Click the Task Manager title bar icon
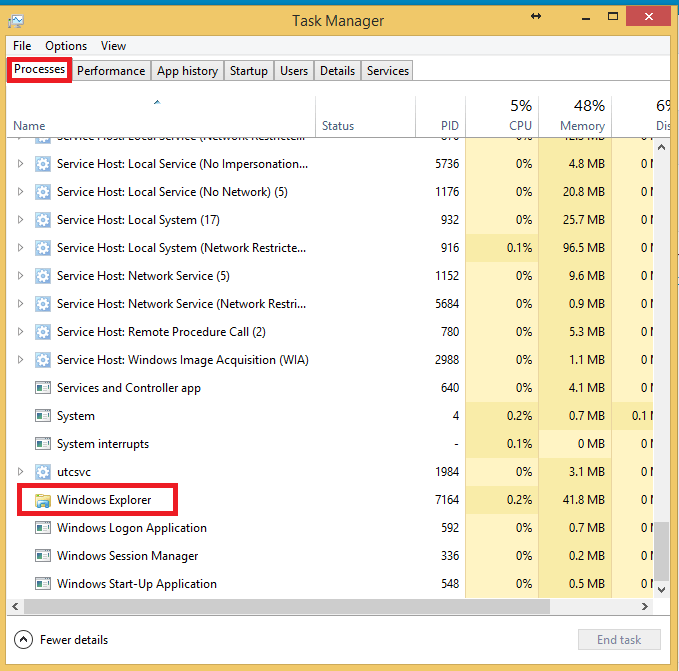Screen dimensions: 679x671 [16, 20]
